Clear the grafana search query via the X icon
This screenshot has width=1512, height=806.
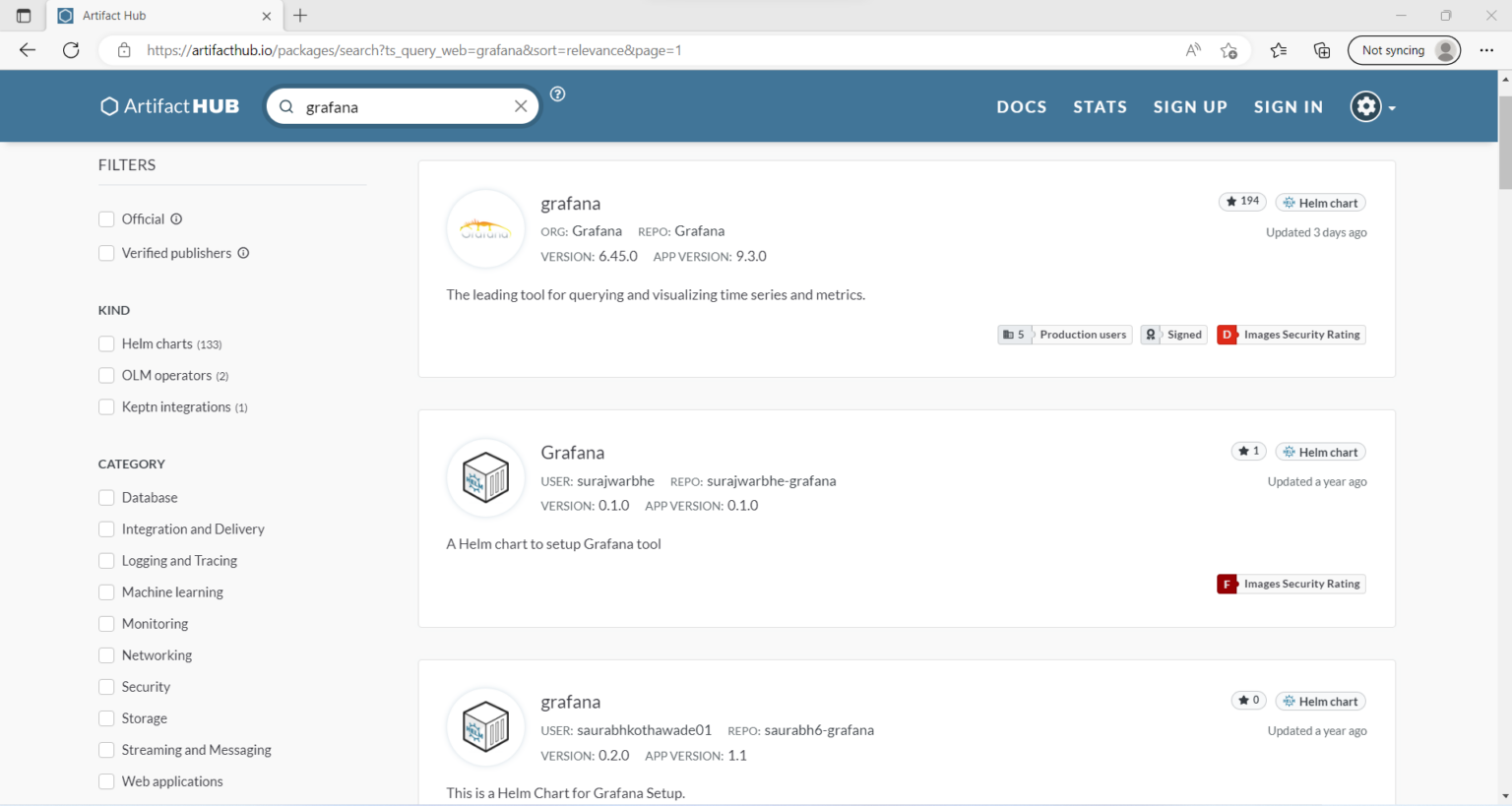tap(521, 105)
